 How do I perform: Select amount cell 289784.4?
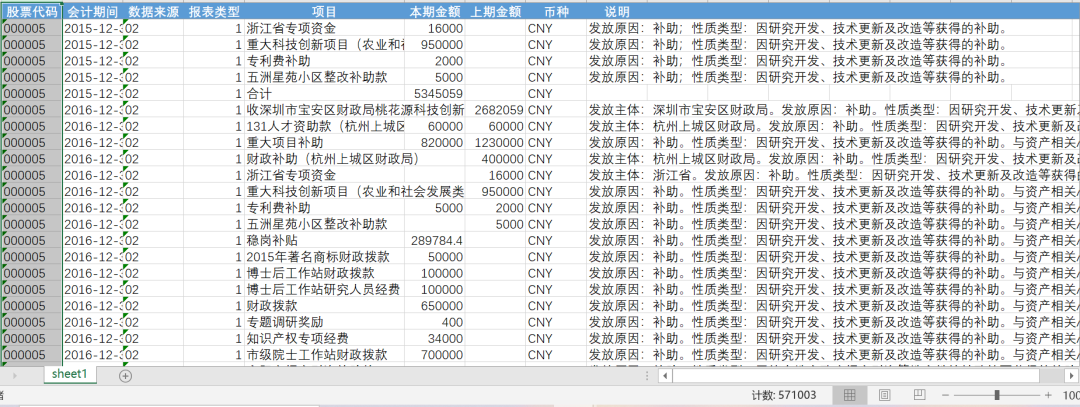click(435, 240)
